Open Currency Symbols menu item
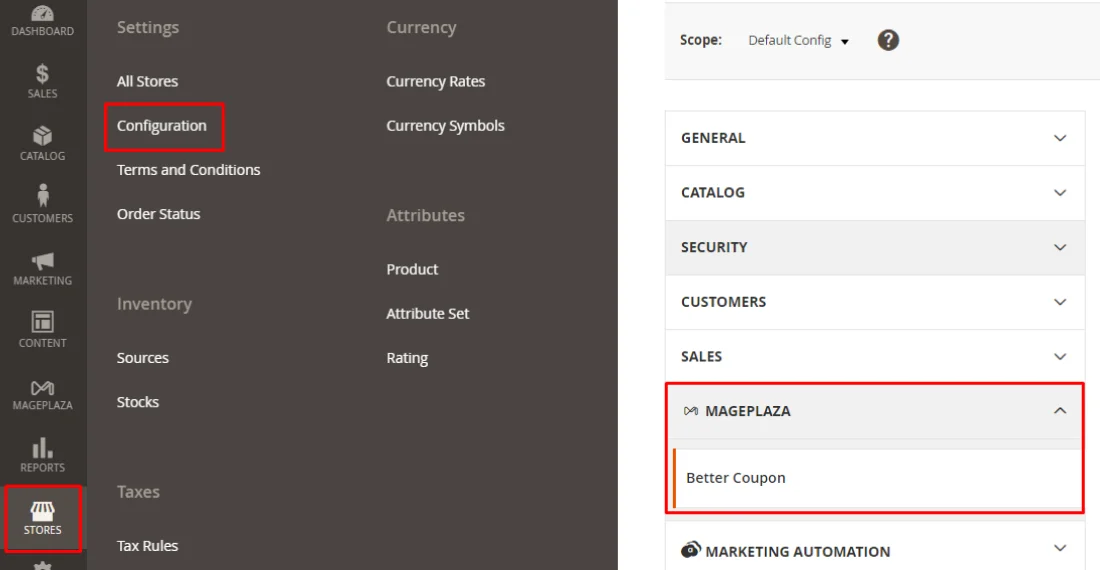1100x570 pixels. click(445, 125)
